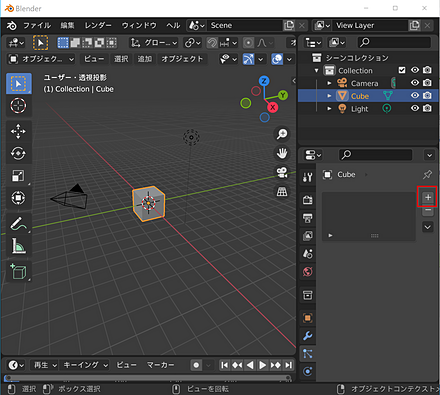Select the Add Cube tool
This screenshot has height=395, width=440.
tap(18, 271)
